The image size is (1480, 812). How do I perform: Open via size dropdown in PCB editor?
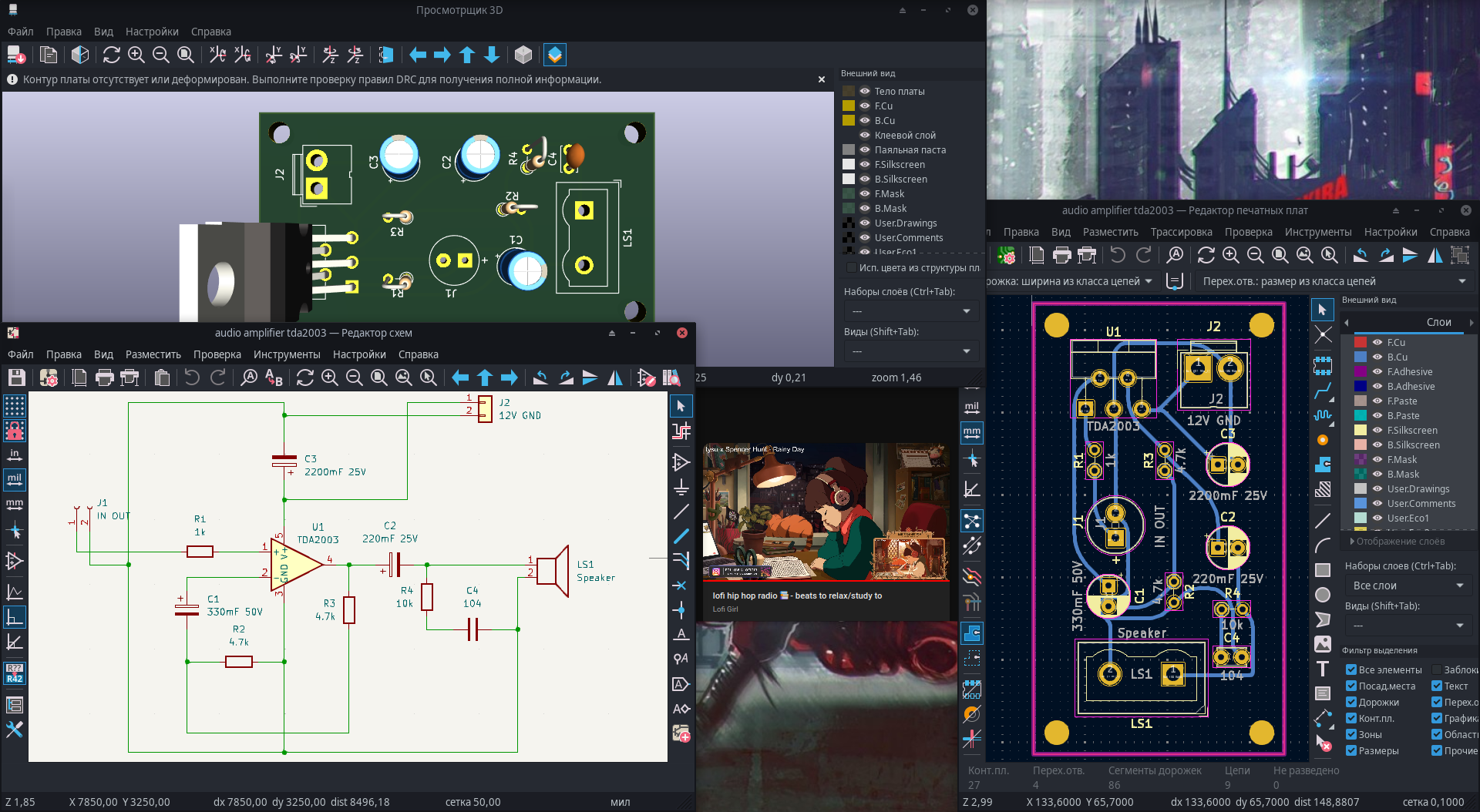click(x=1334, y=281)
